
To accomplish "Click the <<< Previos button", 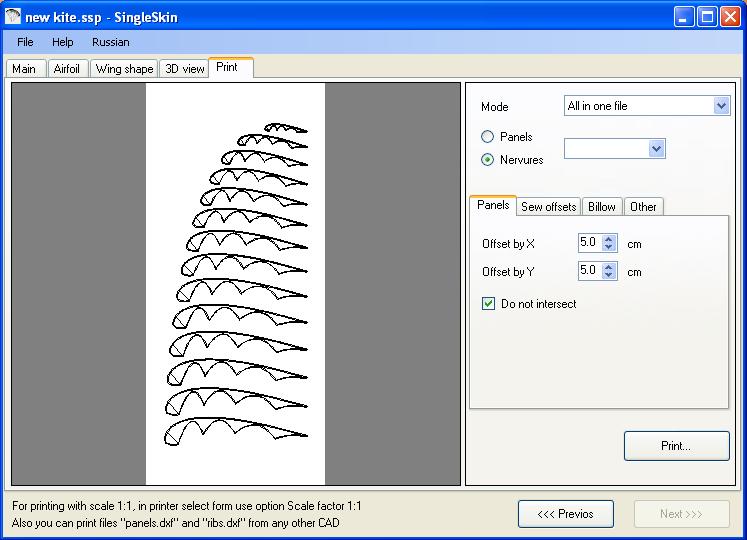I will 565,514.
